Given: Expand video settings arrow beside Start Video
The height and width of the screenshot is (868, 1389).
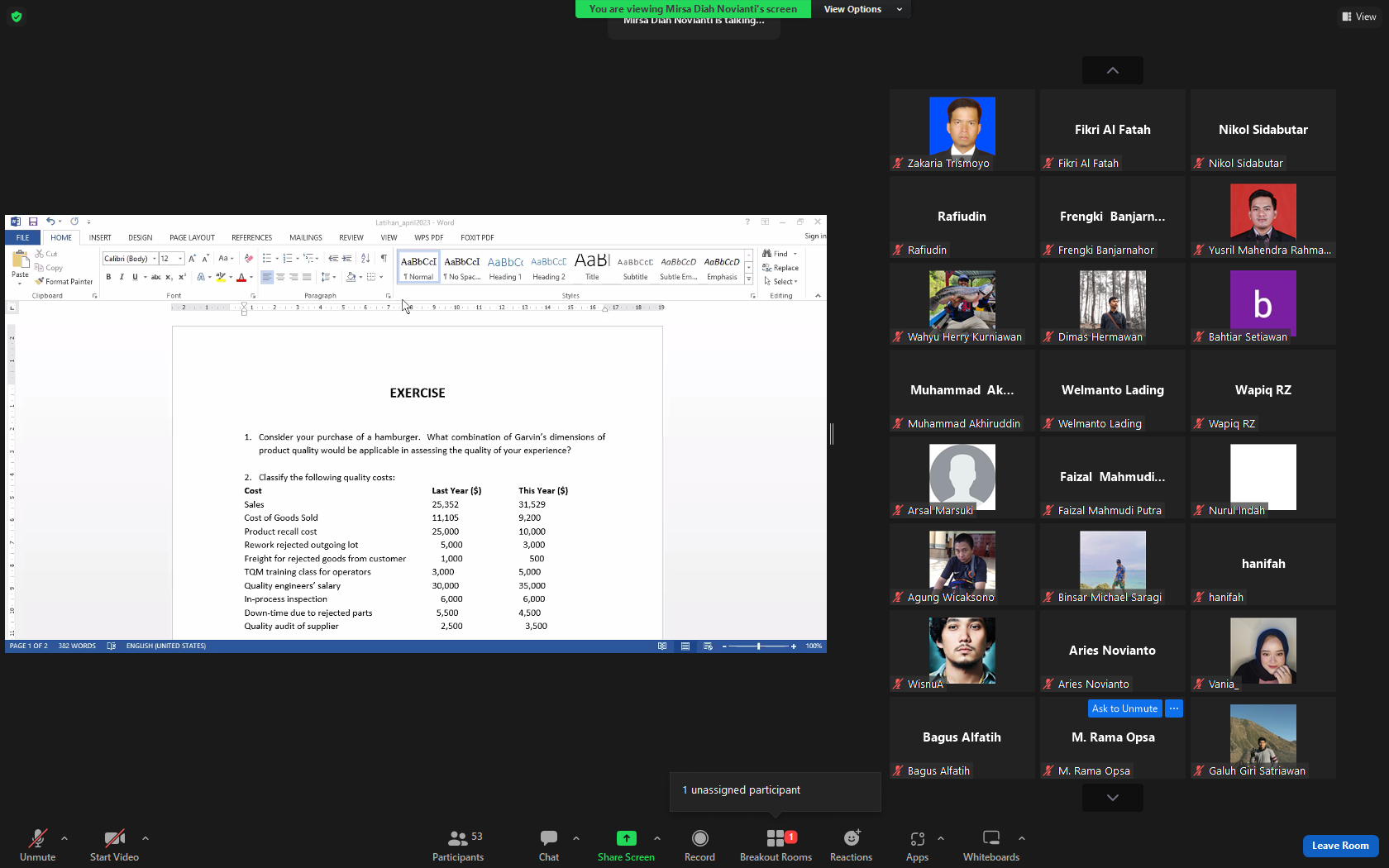Looking at the screenshot, I should click(146, 838).
